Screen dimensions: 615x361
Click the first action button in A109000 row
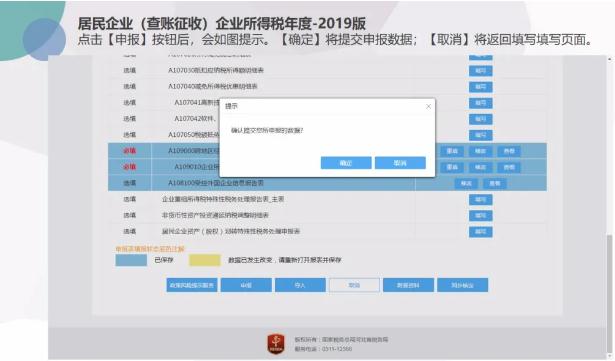452,151
